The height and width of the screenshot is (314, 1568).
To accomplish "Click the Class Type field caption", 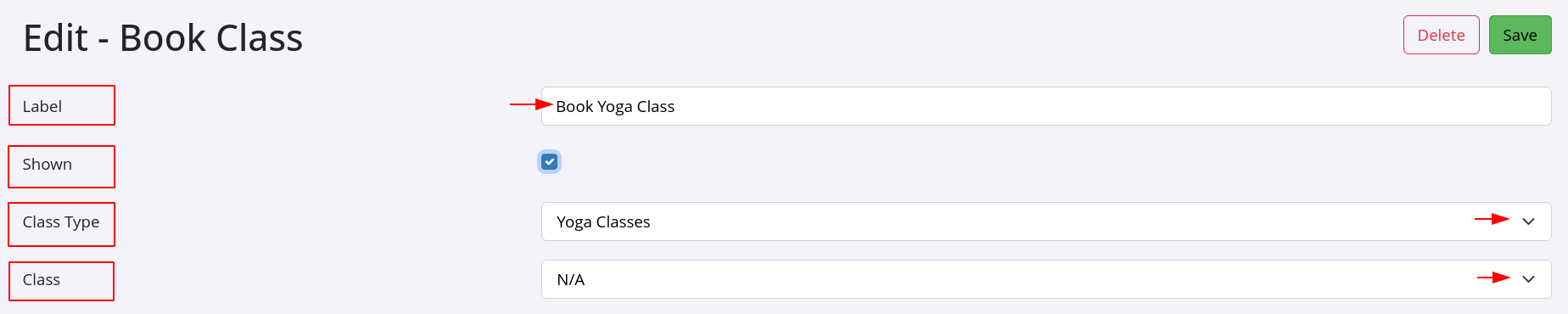I will (x=61, y=222).
